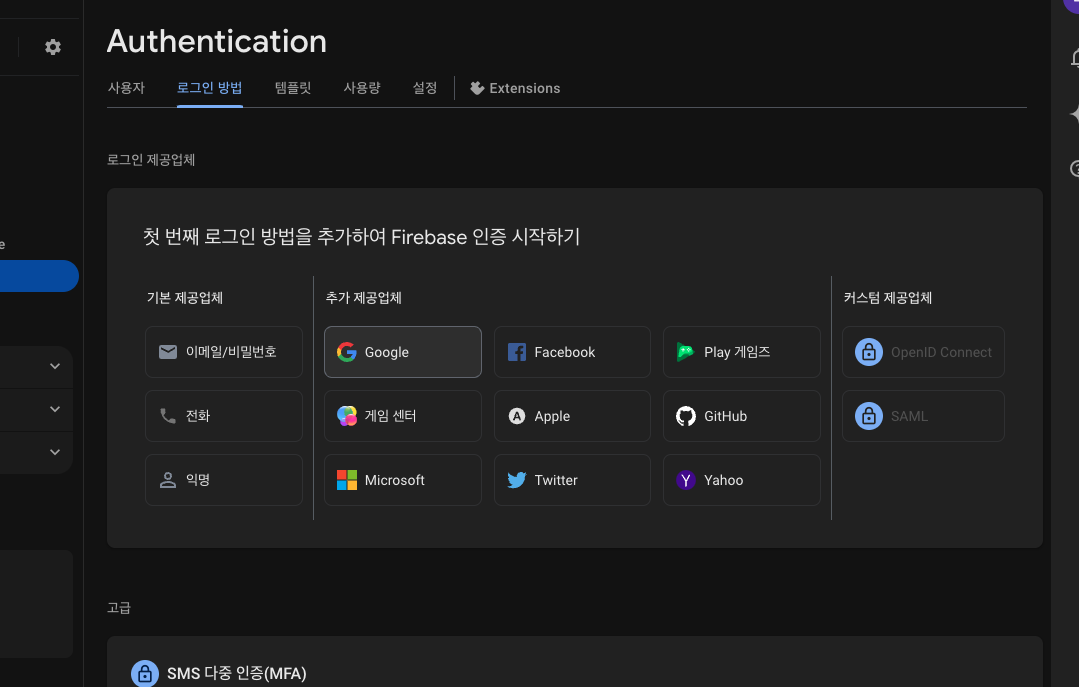This screenshot has width=1079, height=687.
Task: Add Google sign-in provider
Action: pos(403,352)
